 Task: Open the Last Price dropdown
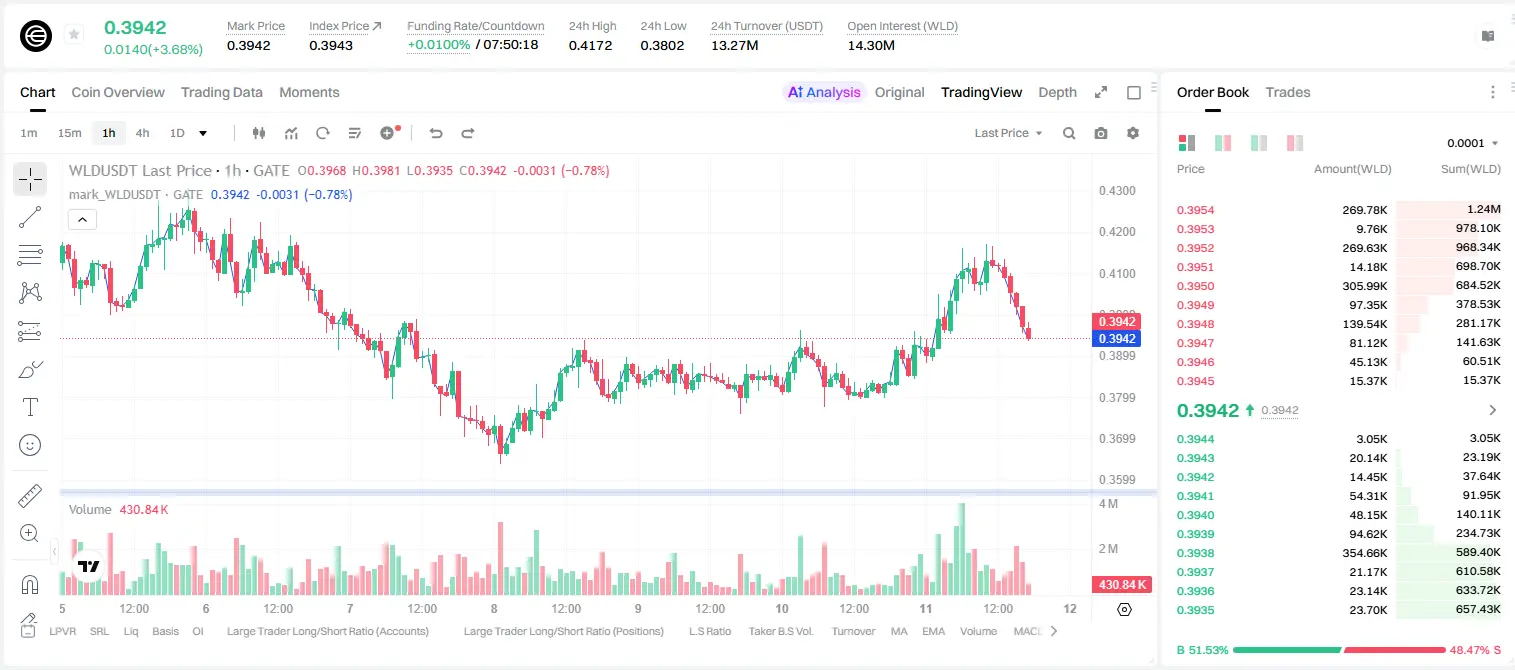click(1008, 133)
